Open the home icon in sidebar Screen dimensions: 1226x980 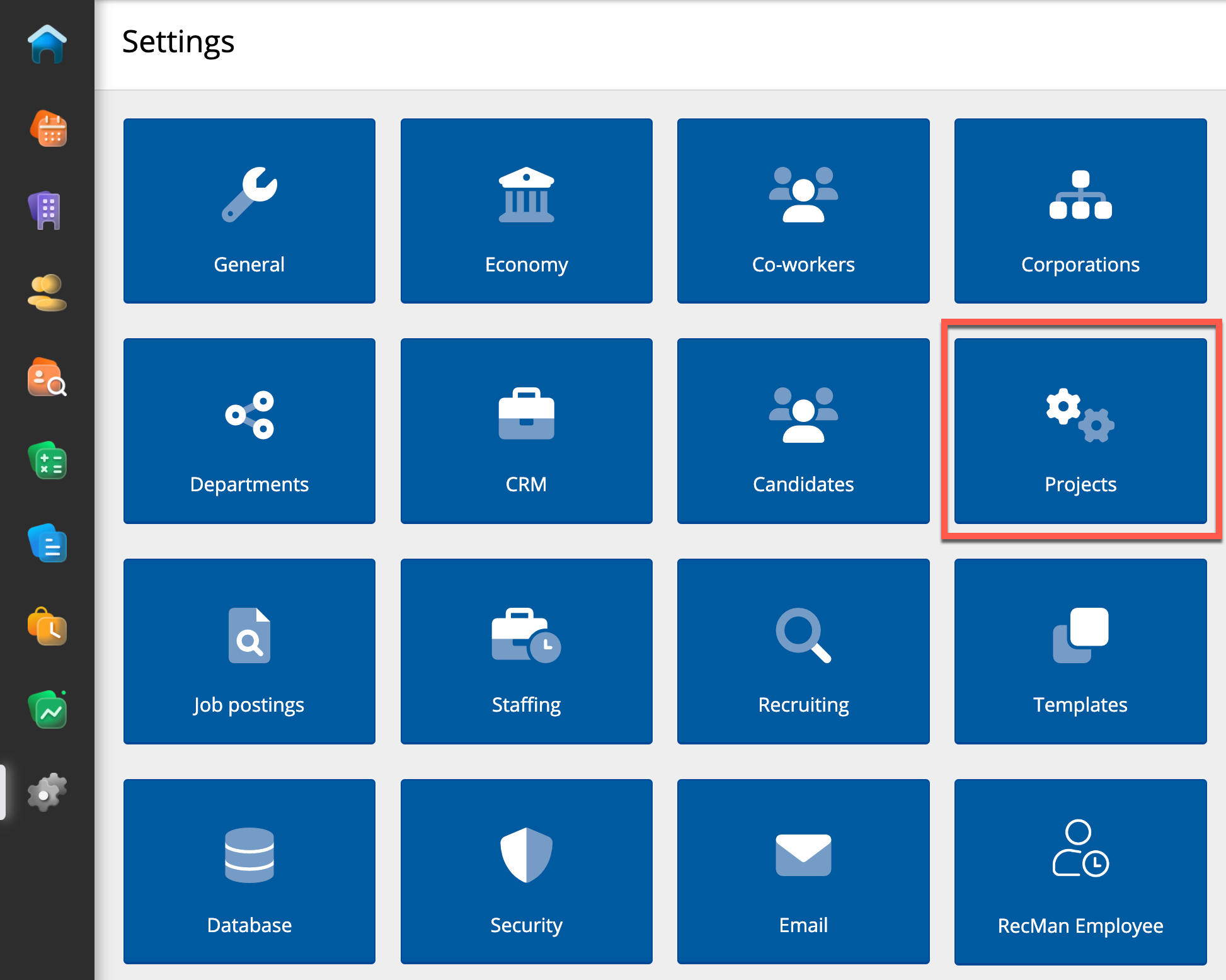47,44
